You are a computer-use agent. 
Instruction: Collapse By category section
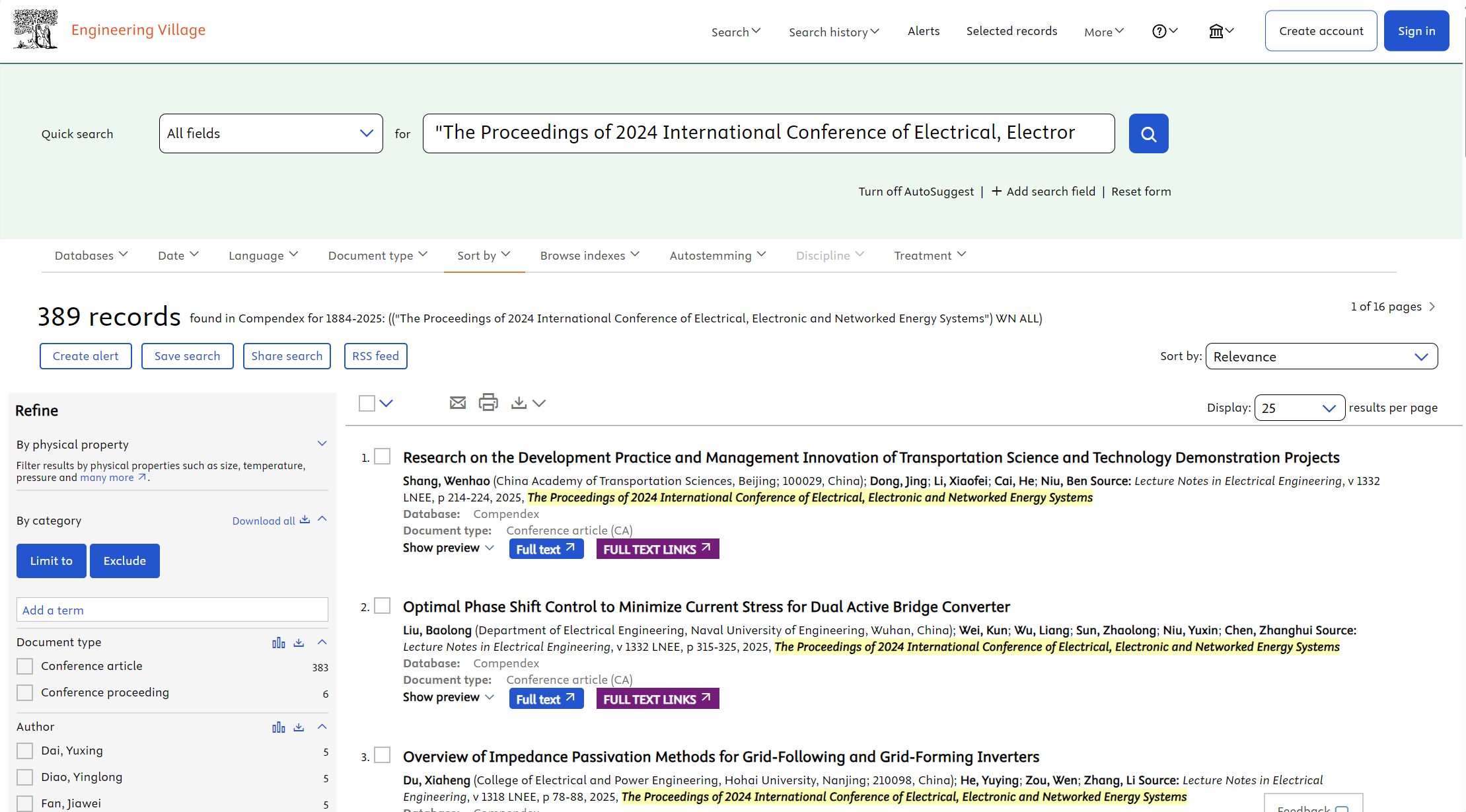[322, 519]
